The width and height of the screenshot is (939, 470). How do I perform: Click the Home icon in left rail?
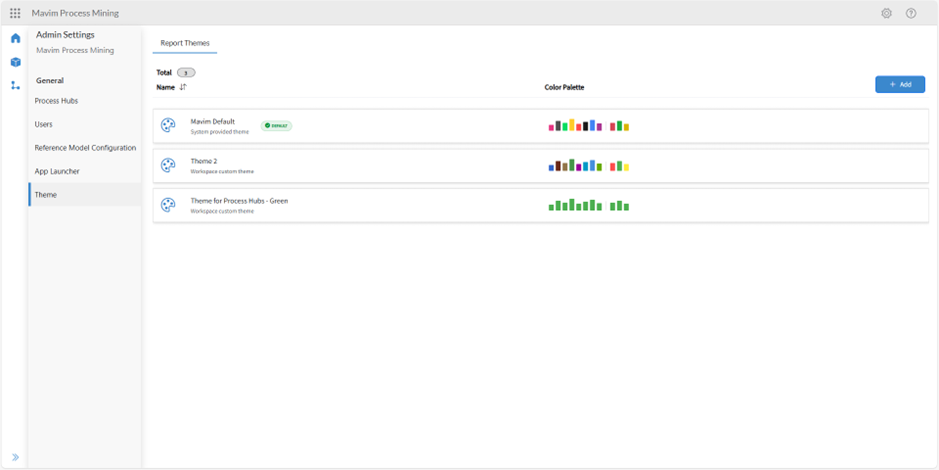pyautogui.click(x=15, y=38)
